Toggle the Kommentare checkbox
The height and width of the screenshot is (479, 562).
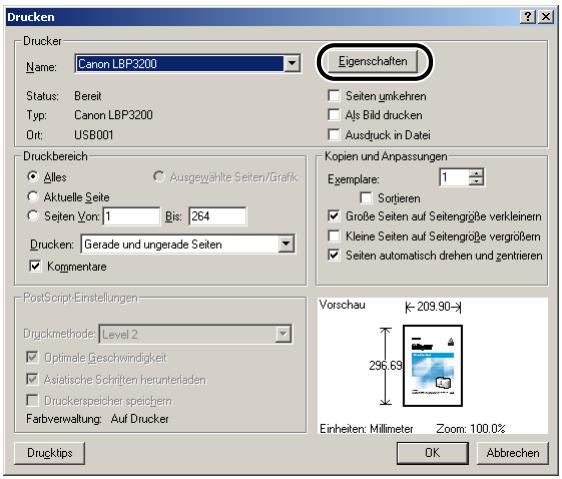(x=35, y=266)
